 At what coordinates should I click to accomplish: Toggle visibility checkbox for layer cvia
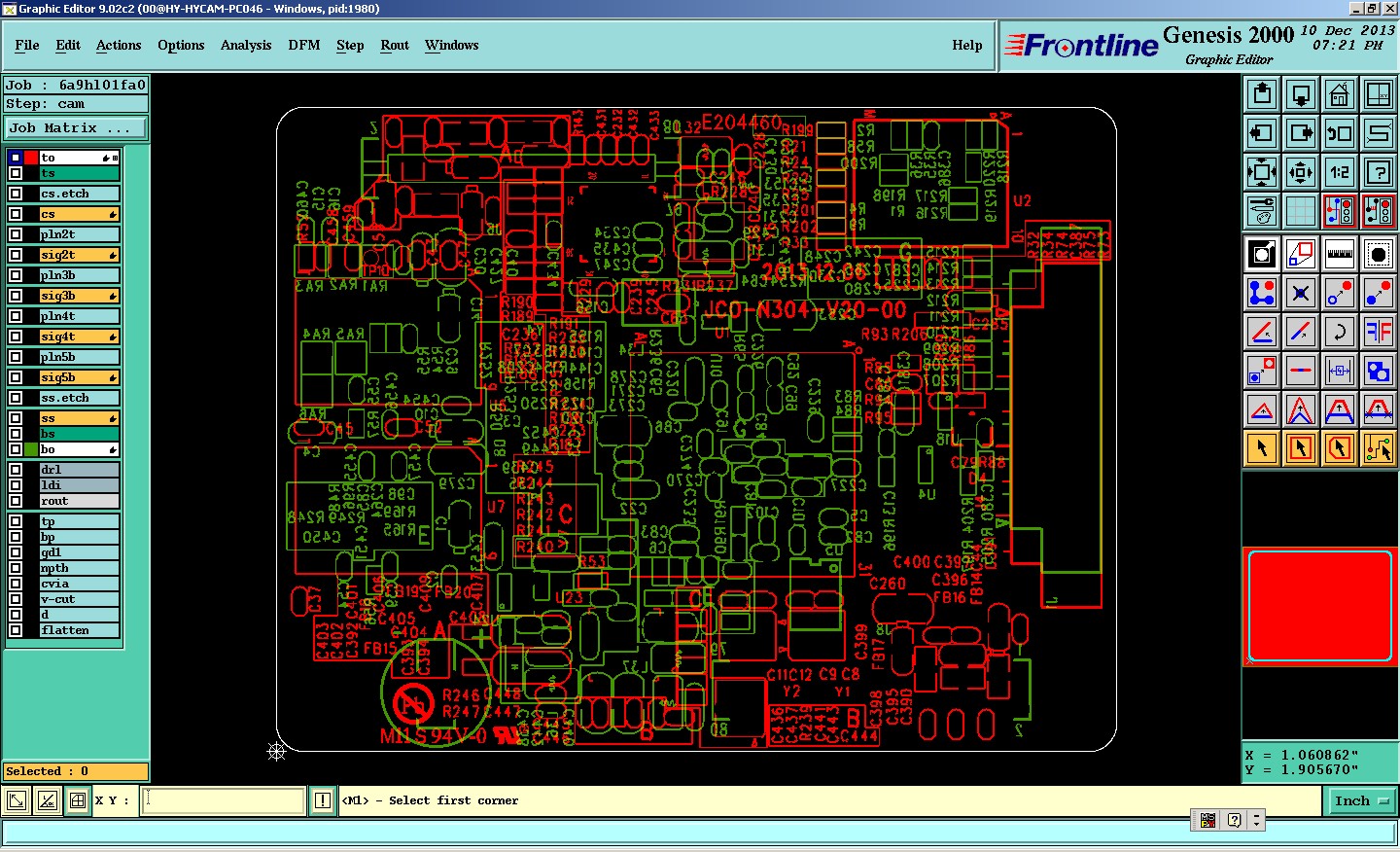point(16,584)
